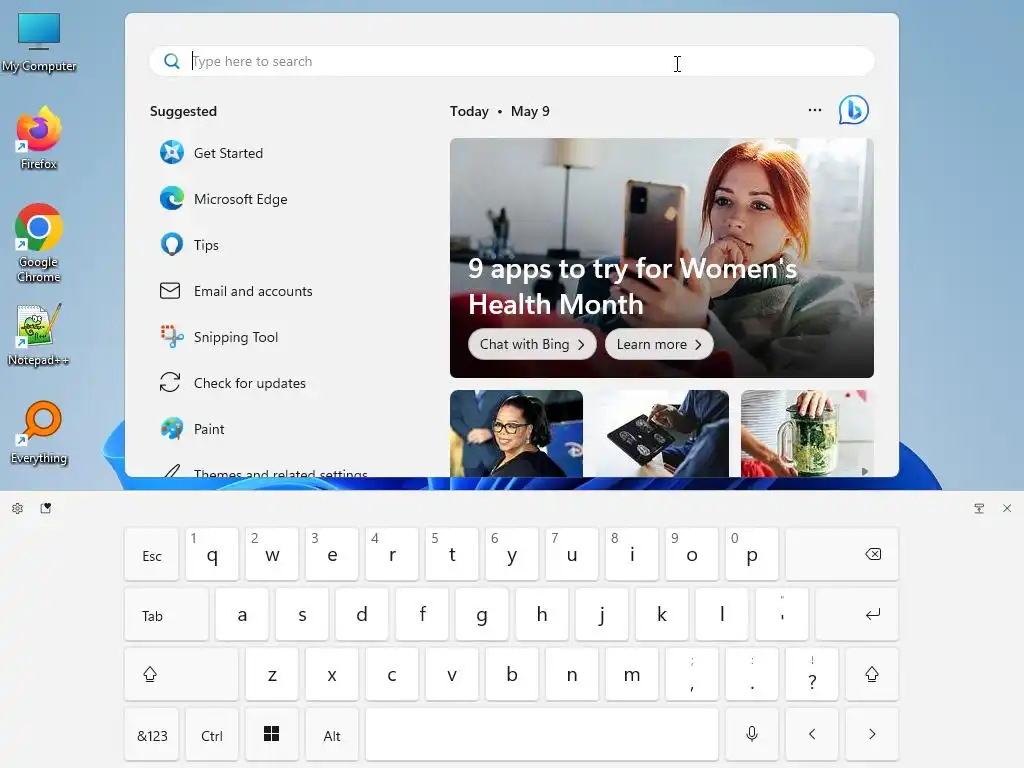Tap the enter key on keyboard
Screen dimensions: 1024x768
tap(857, 615)
